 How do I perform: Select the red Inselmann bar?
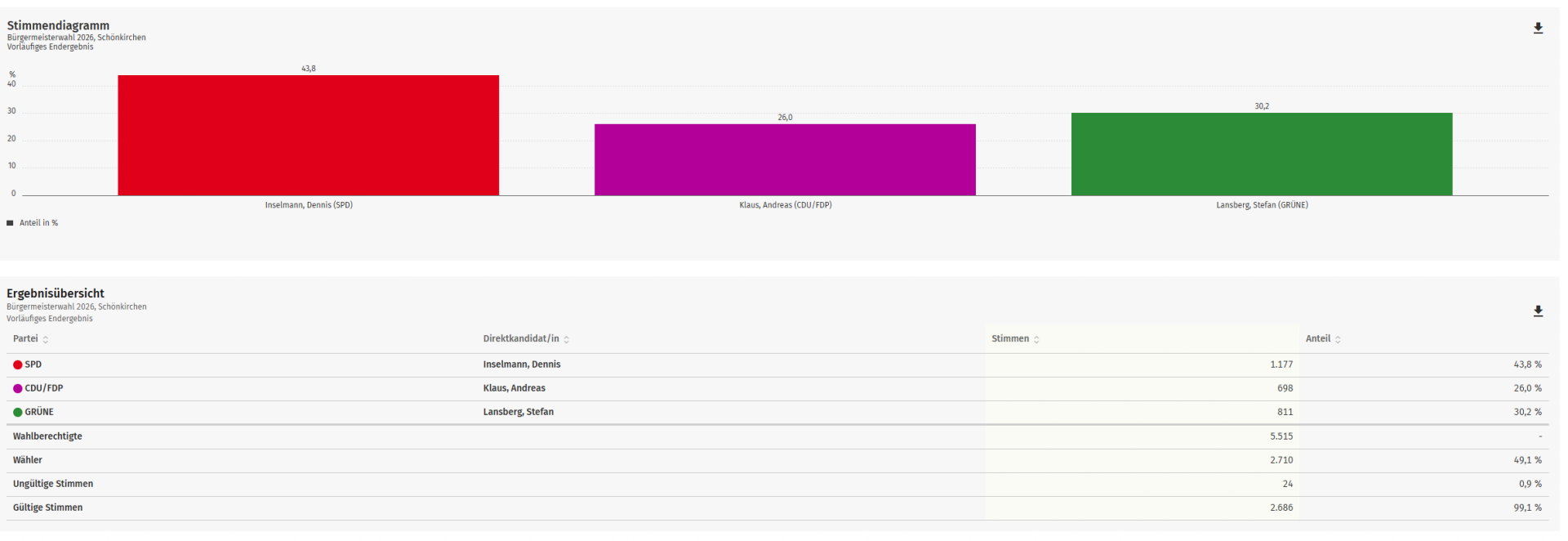308,136
